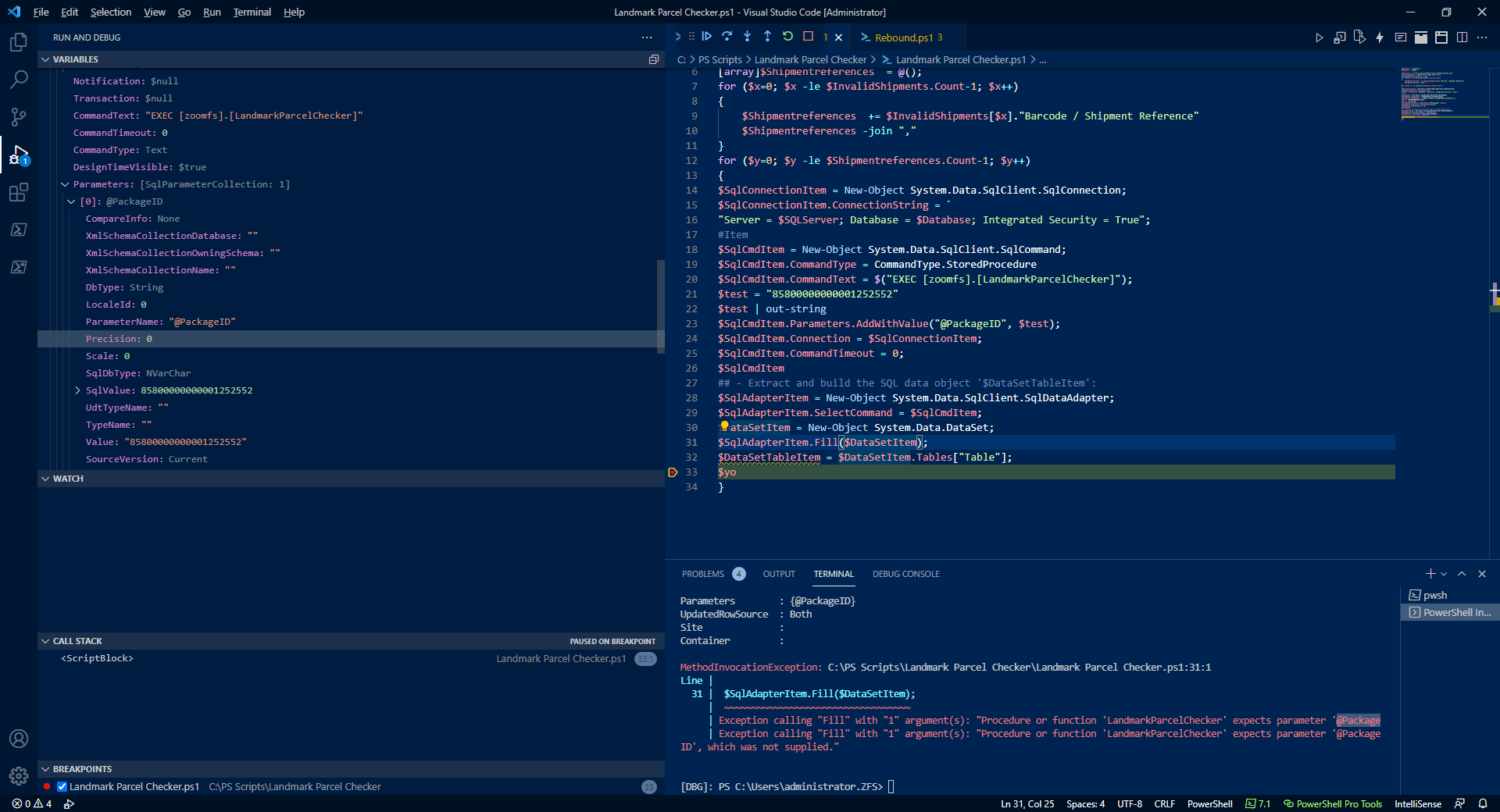
Task: Open the Run menu
Action: click(212, 12)
